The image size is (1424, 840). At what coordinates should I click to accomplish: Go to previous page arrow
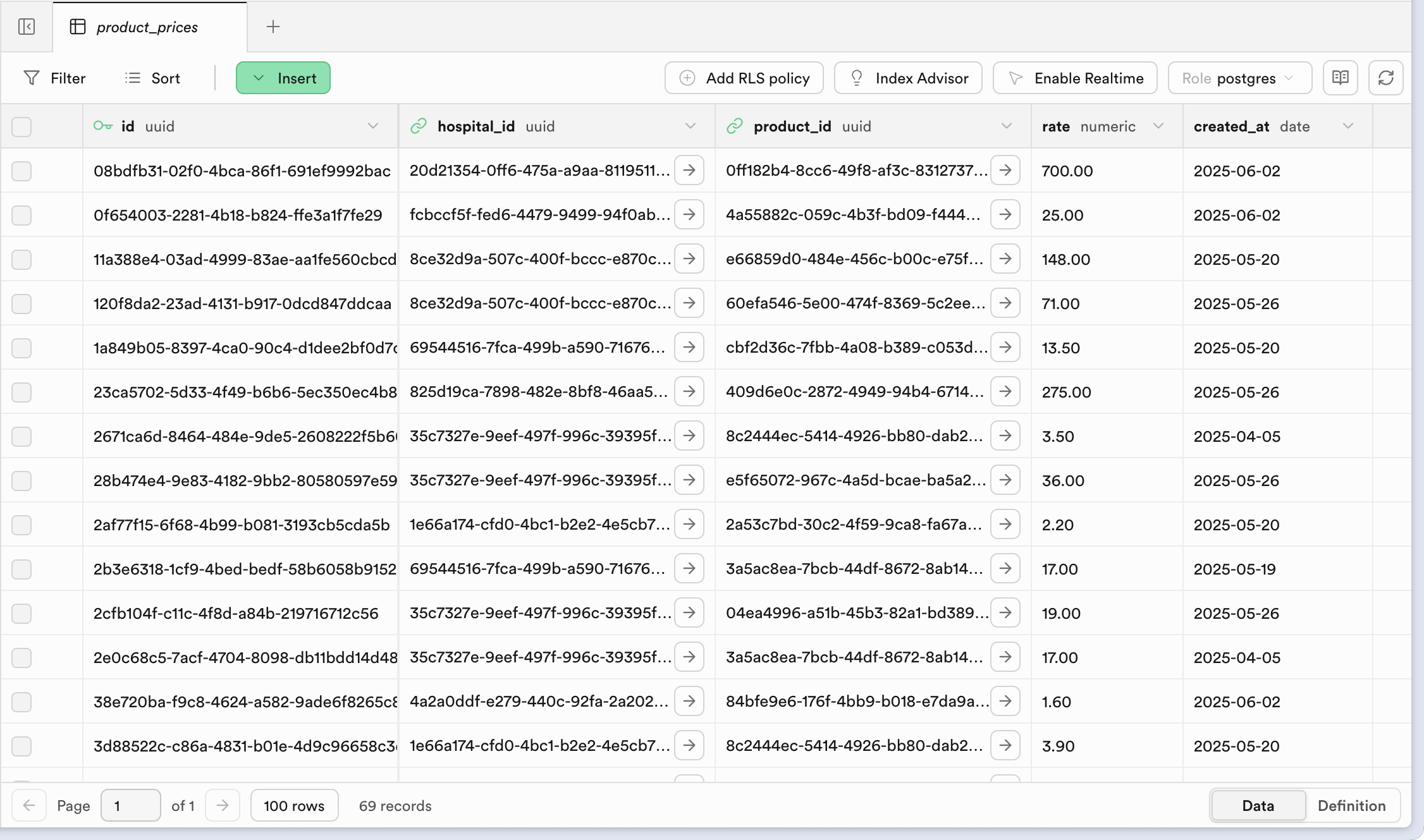[x=29, y=805]
